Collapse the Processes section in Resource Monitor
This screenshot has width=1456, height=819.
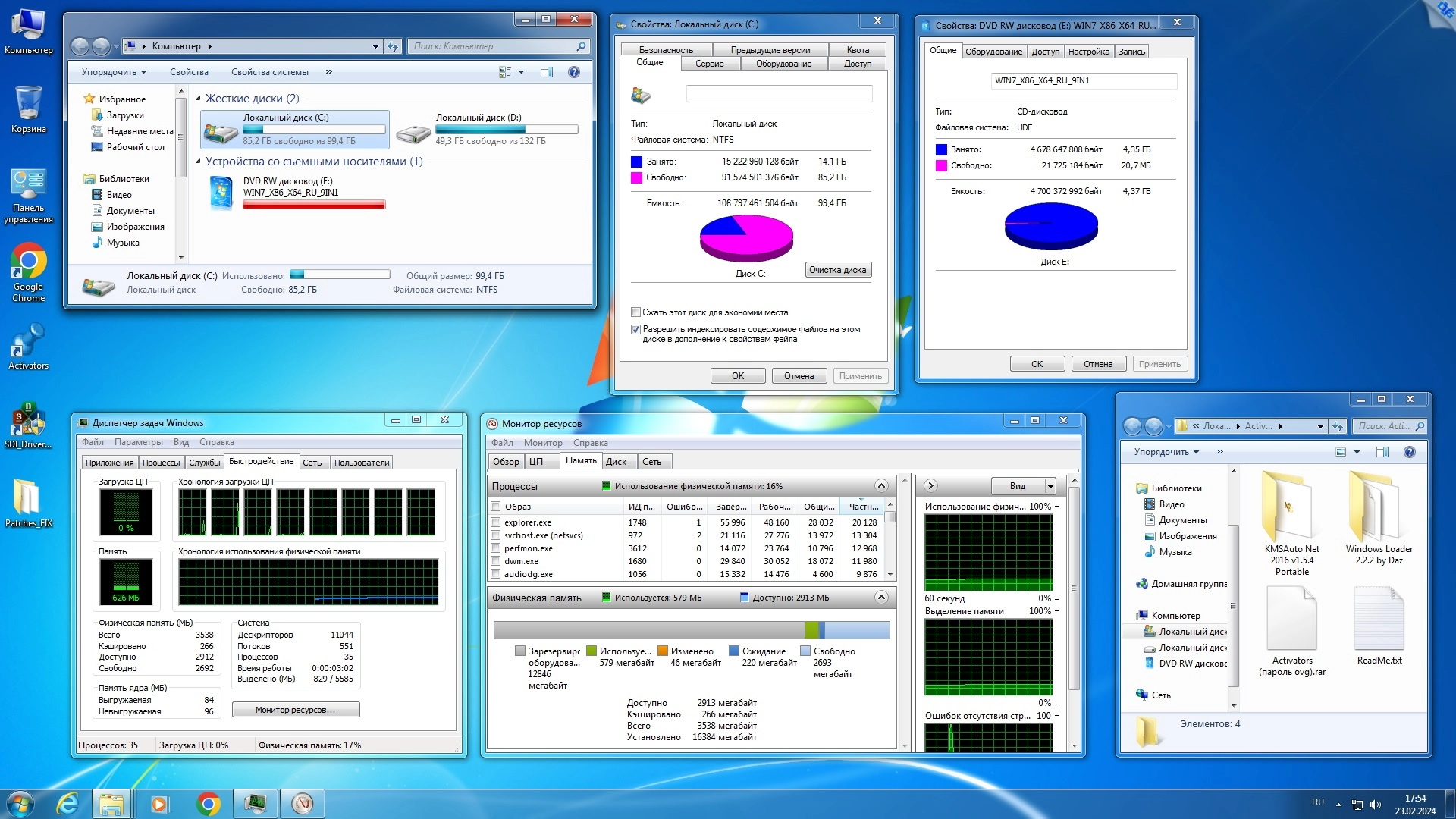pyautogui.click(x=881, y=486)
